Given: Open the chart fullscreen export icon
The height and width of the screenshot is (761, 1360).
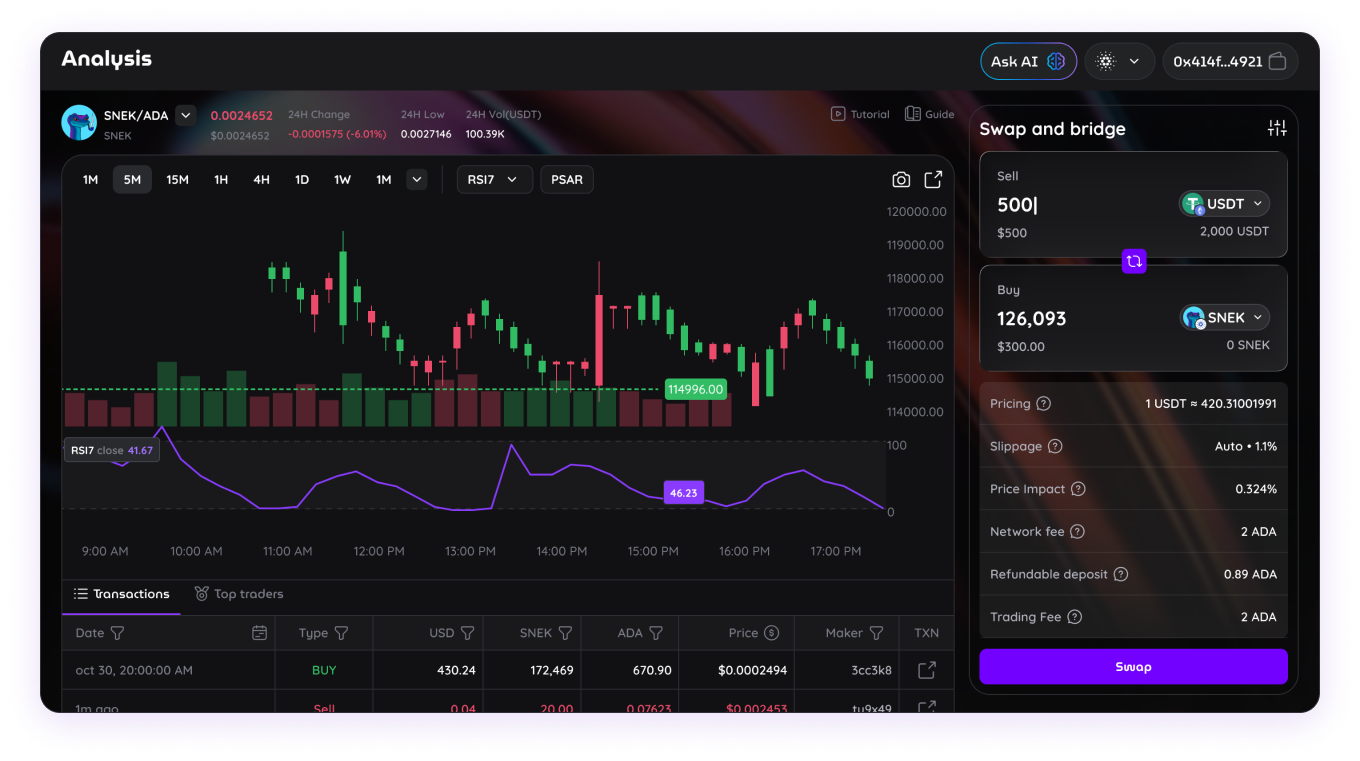Looking at the screenshot, I should click(933, 179).
